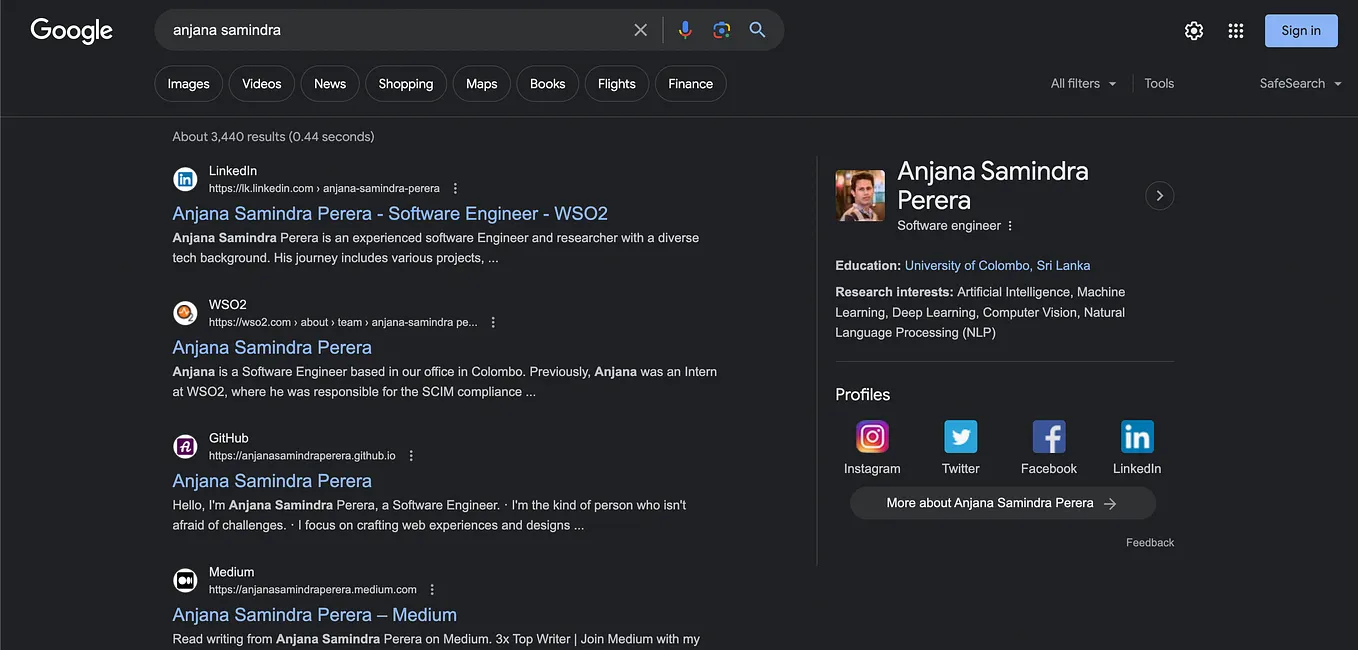Image resolution: width=1358 pixels, height=650 pixels.
Task: Click More about Anjana Samindra Perera
Action: [x=1003, y=504]
